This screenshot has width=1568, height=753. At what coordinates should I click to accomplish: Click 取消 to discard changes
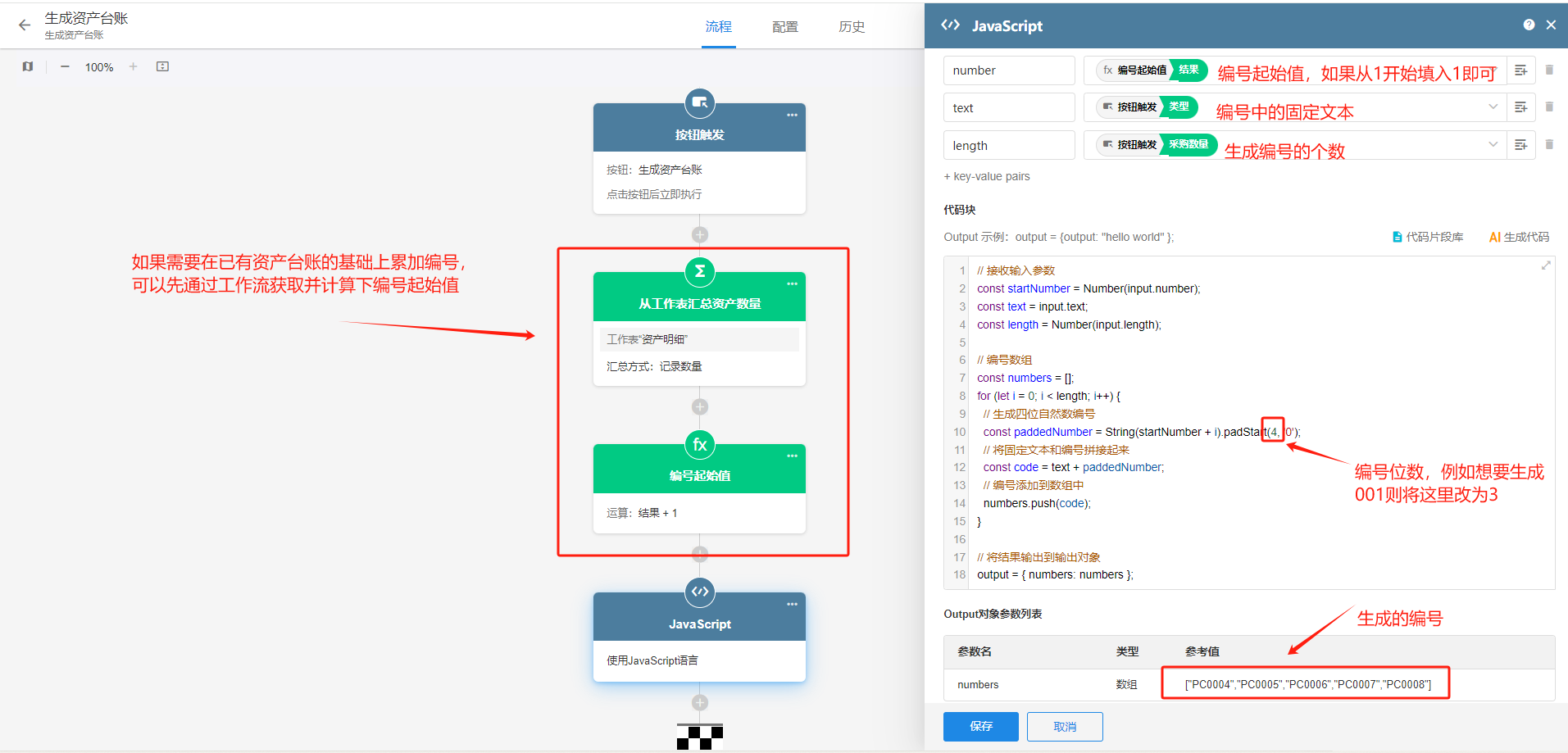(1065, 727)
